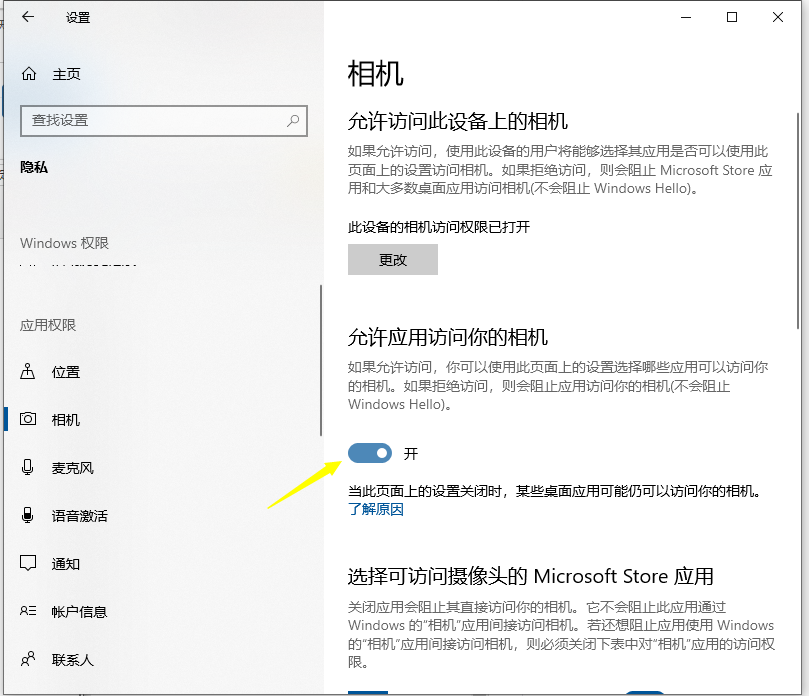This screenshot has width=809, height=696.
Task: Click the 麦克风 microphone icon
Action: 28,468
